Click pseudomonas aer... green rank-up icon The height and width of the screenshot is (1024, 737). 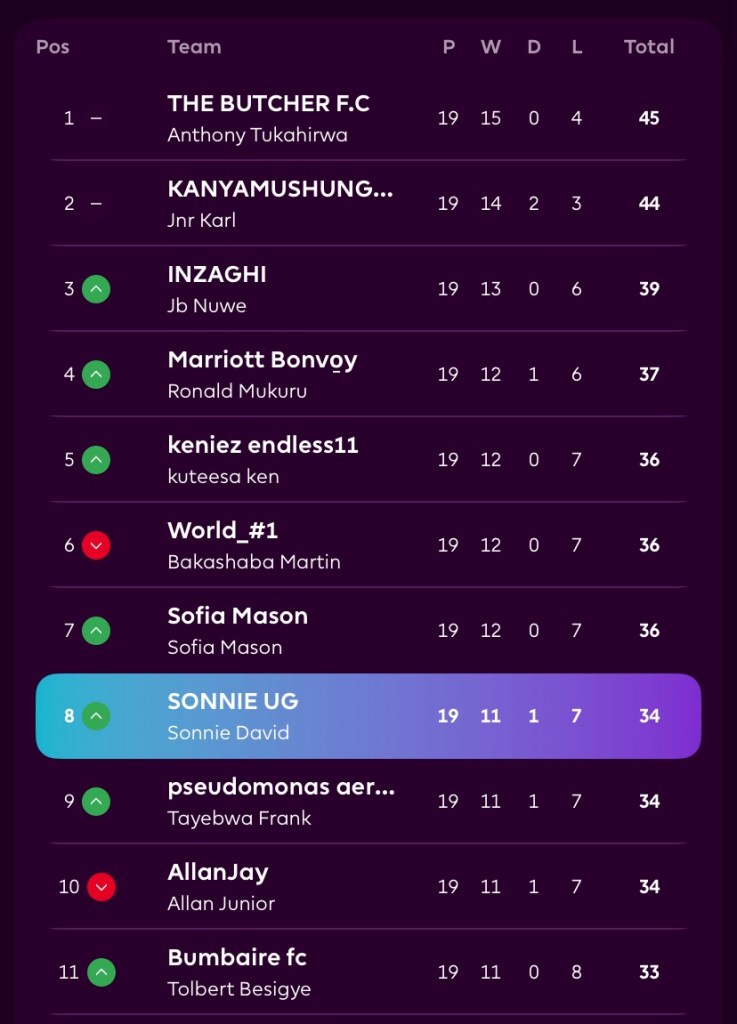pos(96,802)
